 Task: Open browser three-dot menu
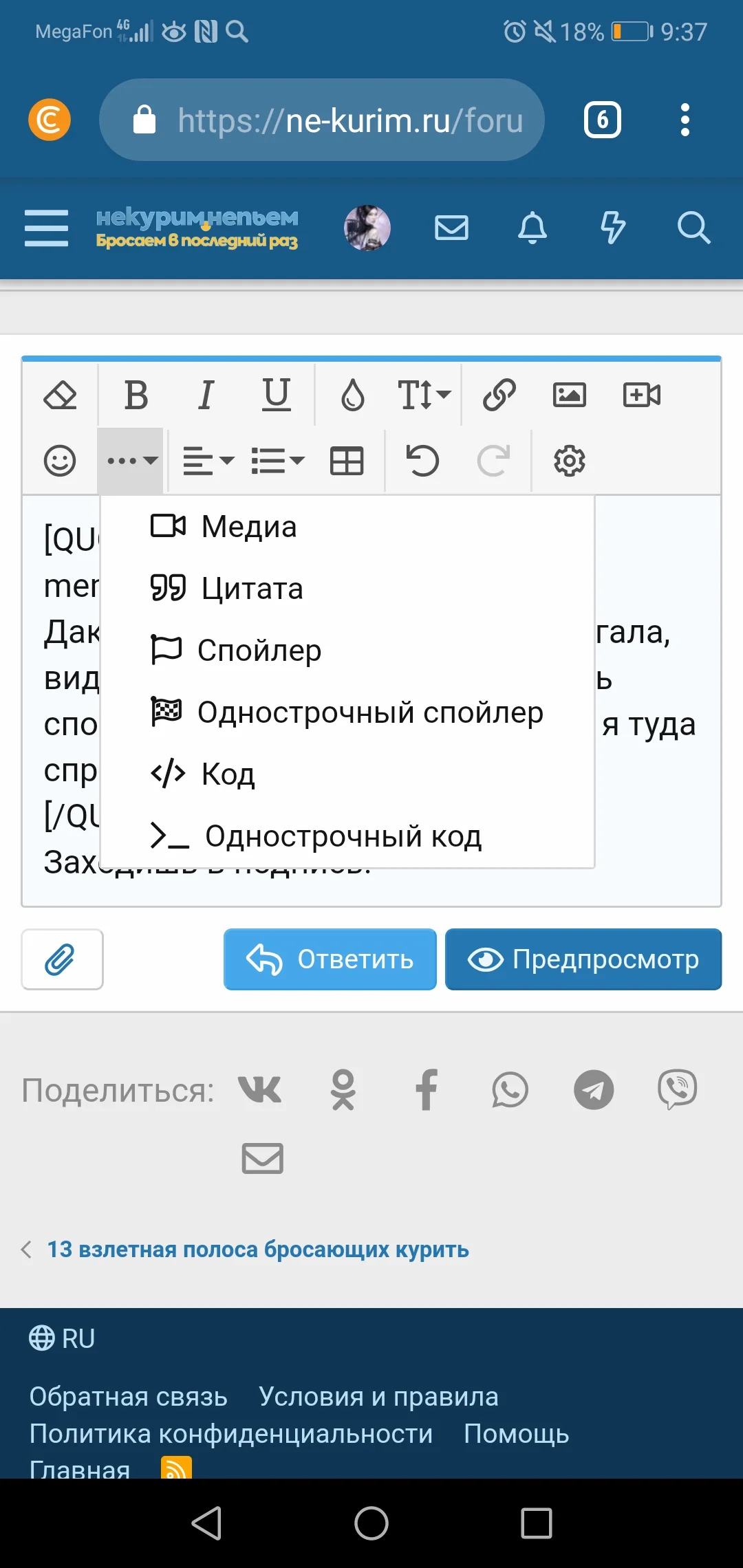[x=685, y=120]
